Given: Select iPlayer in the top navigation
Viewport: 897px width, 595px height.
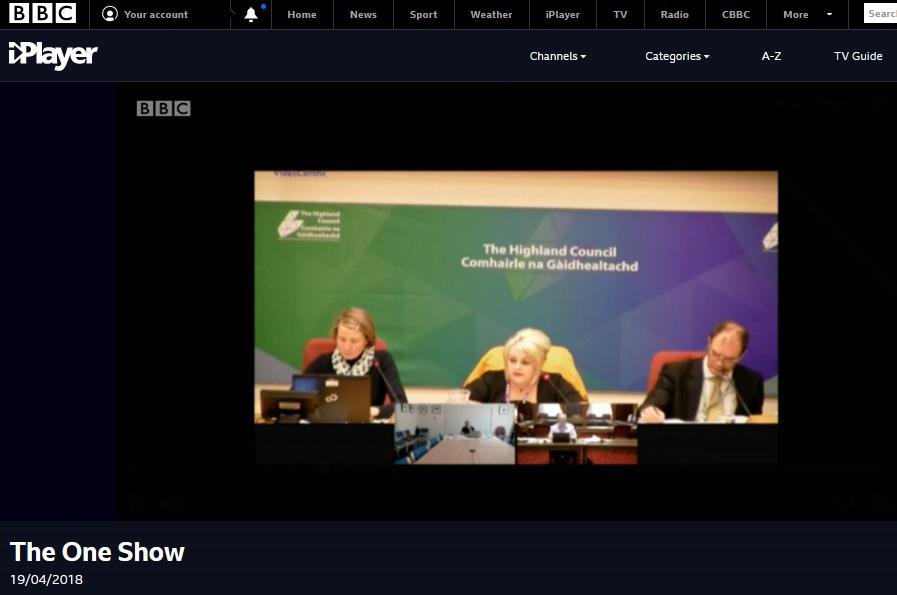Looking at the screenshot, I should click(x=563, y=14).
